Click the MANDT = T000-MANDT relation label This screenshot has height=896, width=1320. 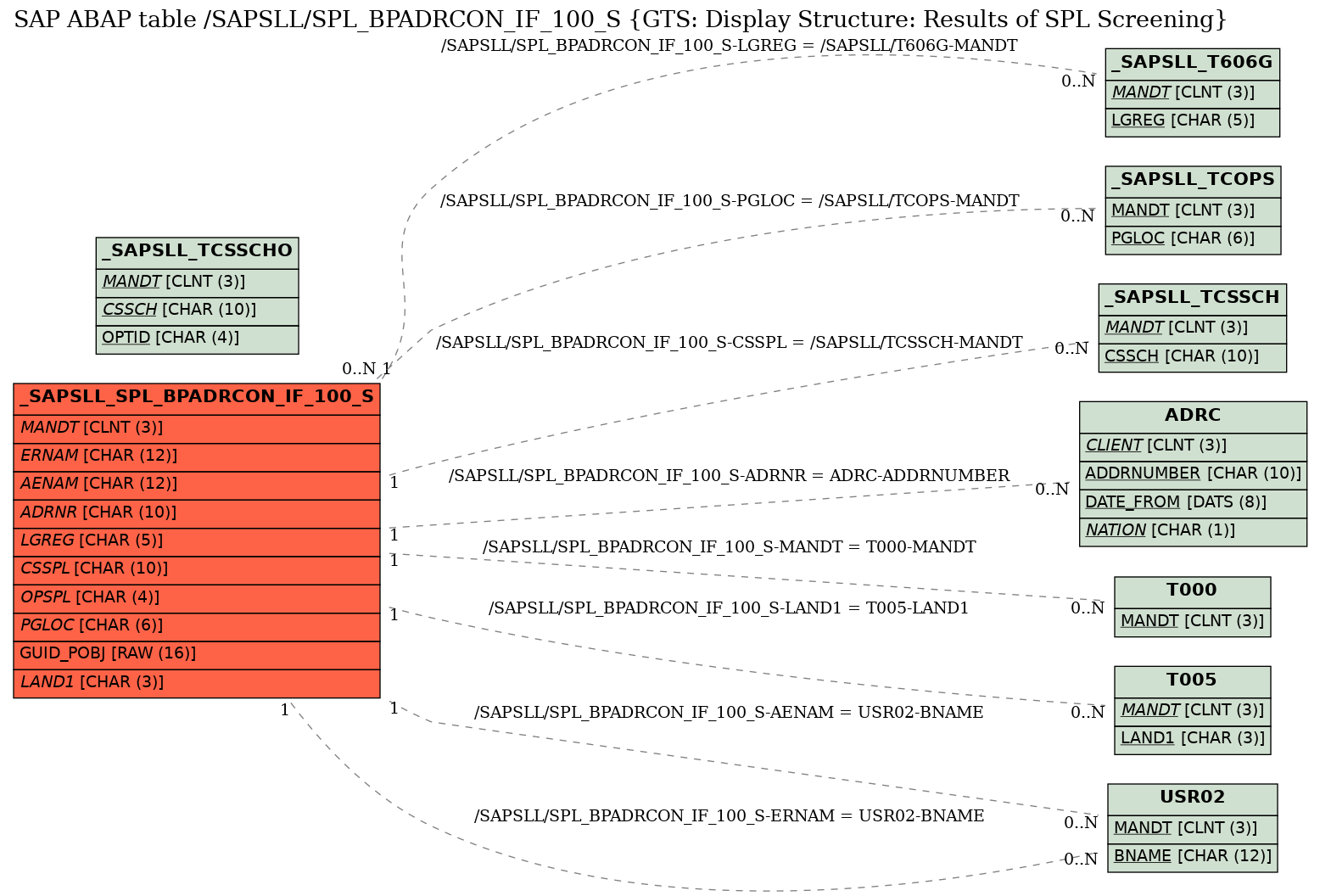coord(729,547)
